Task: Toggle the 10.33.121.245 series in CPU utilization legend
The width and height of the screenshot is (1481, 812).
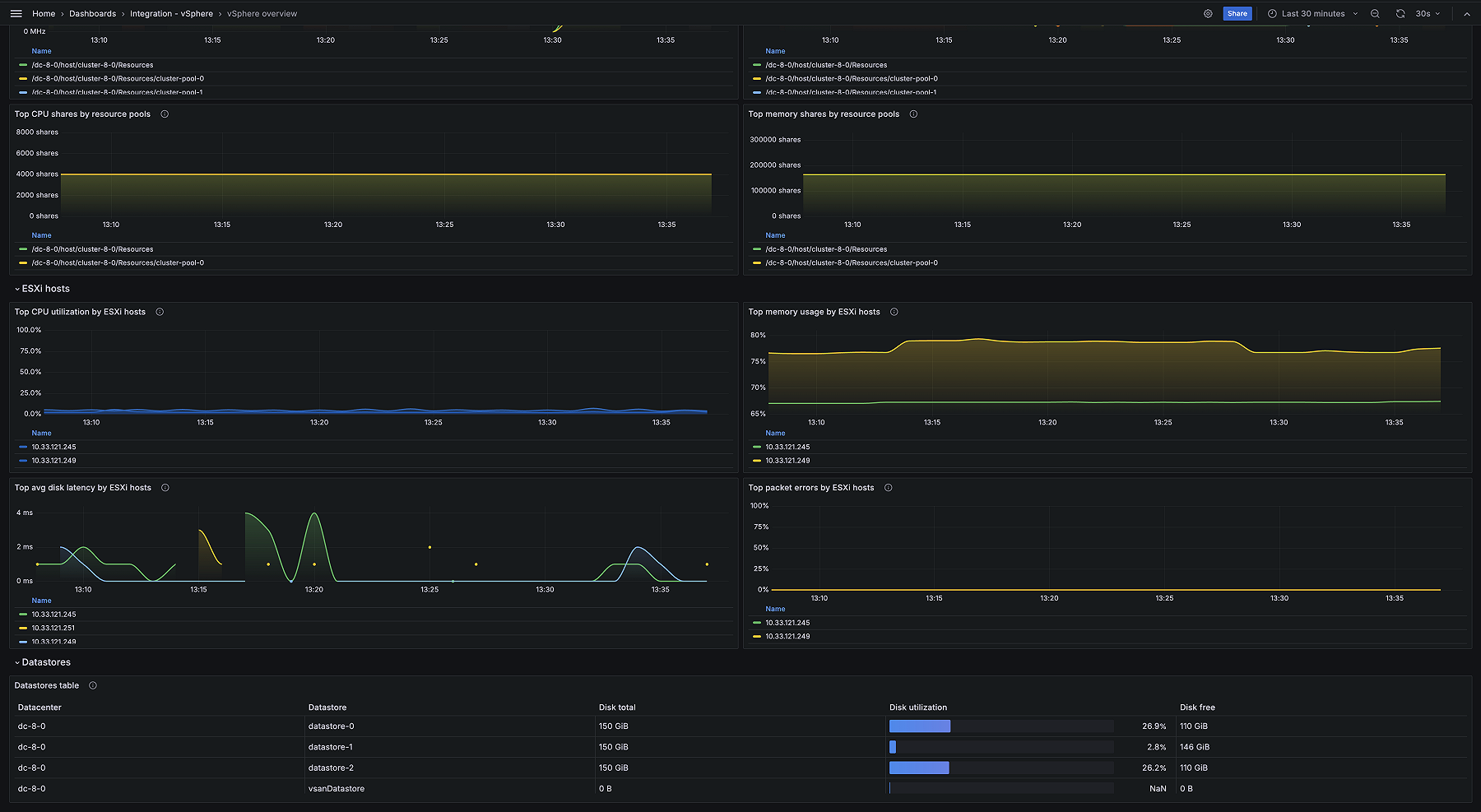Action: click(55, 447)
